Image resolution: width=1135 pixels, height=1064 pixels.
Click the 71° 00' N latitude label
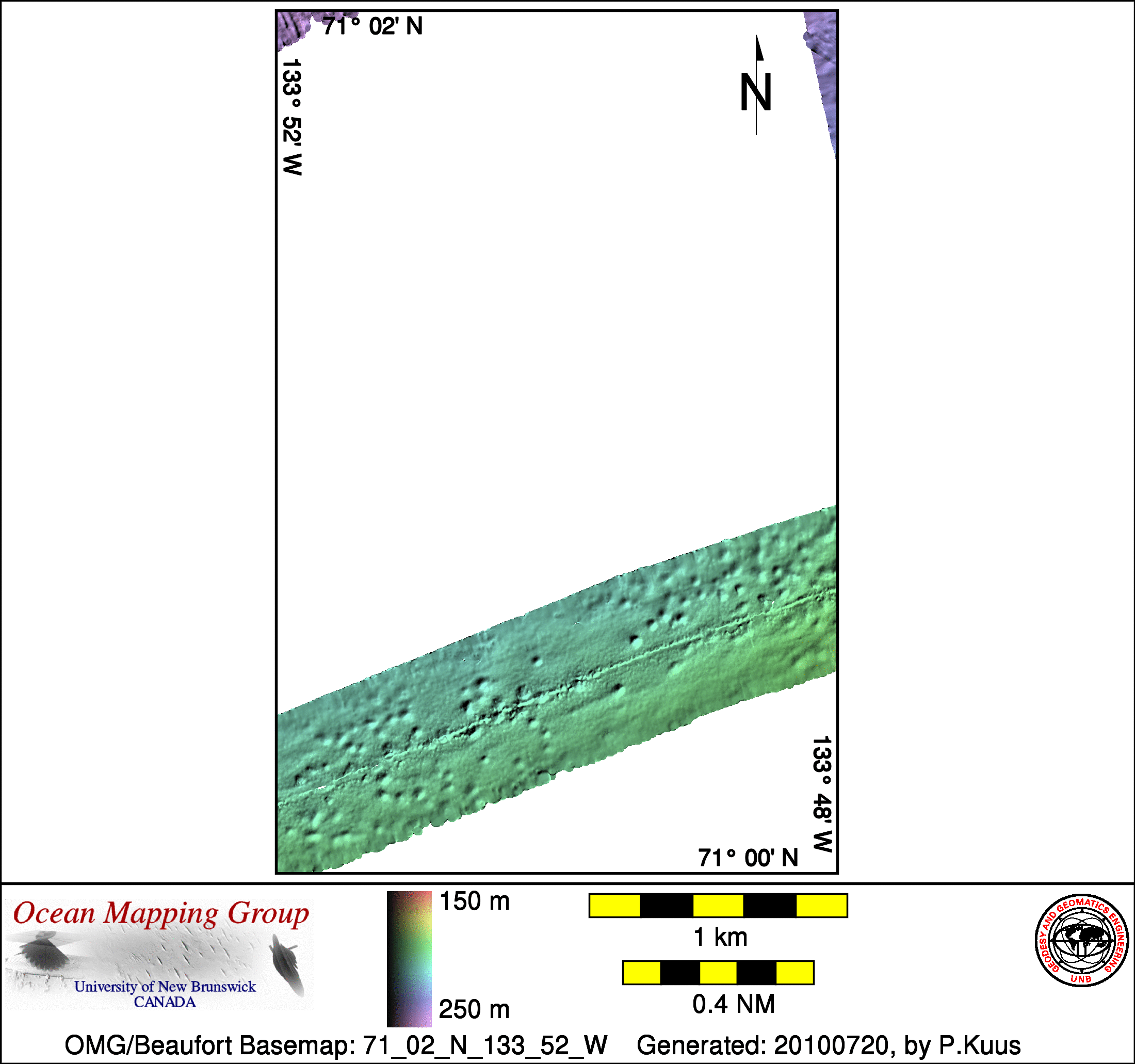pos(748,858)
